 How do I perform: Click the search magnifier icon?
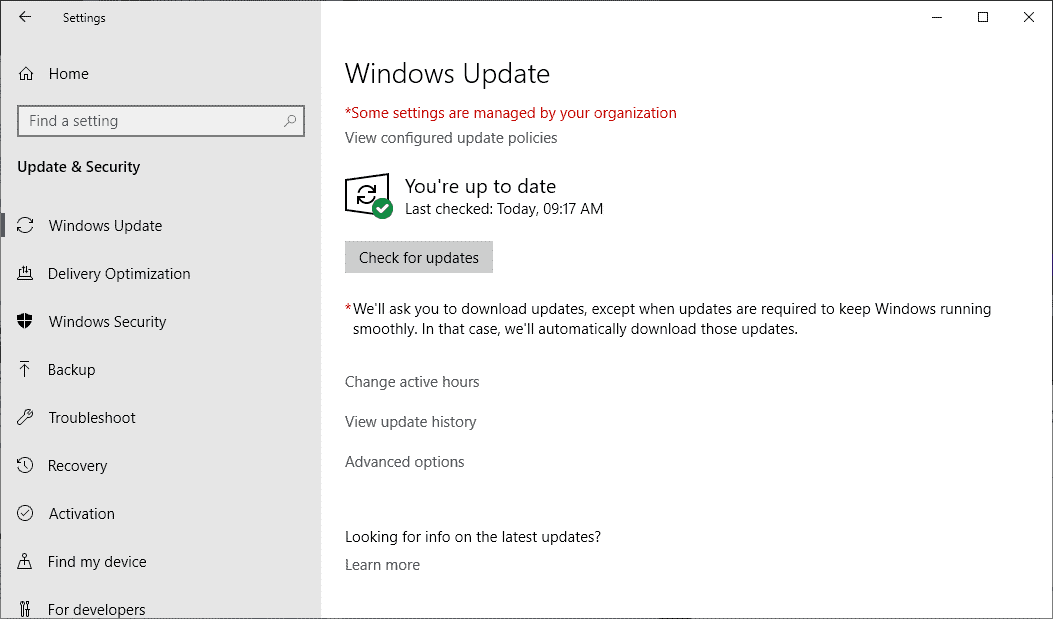[x=290, y=121]
